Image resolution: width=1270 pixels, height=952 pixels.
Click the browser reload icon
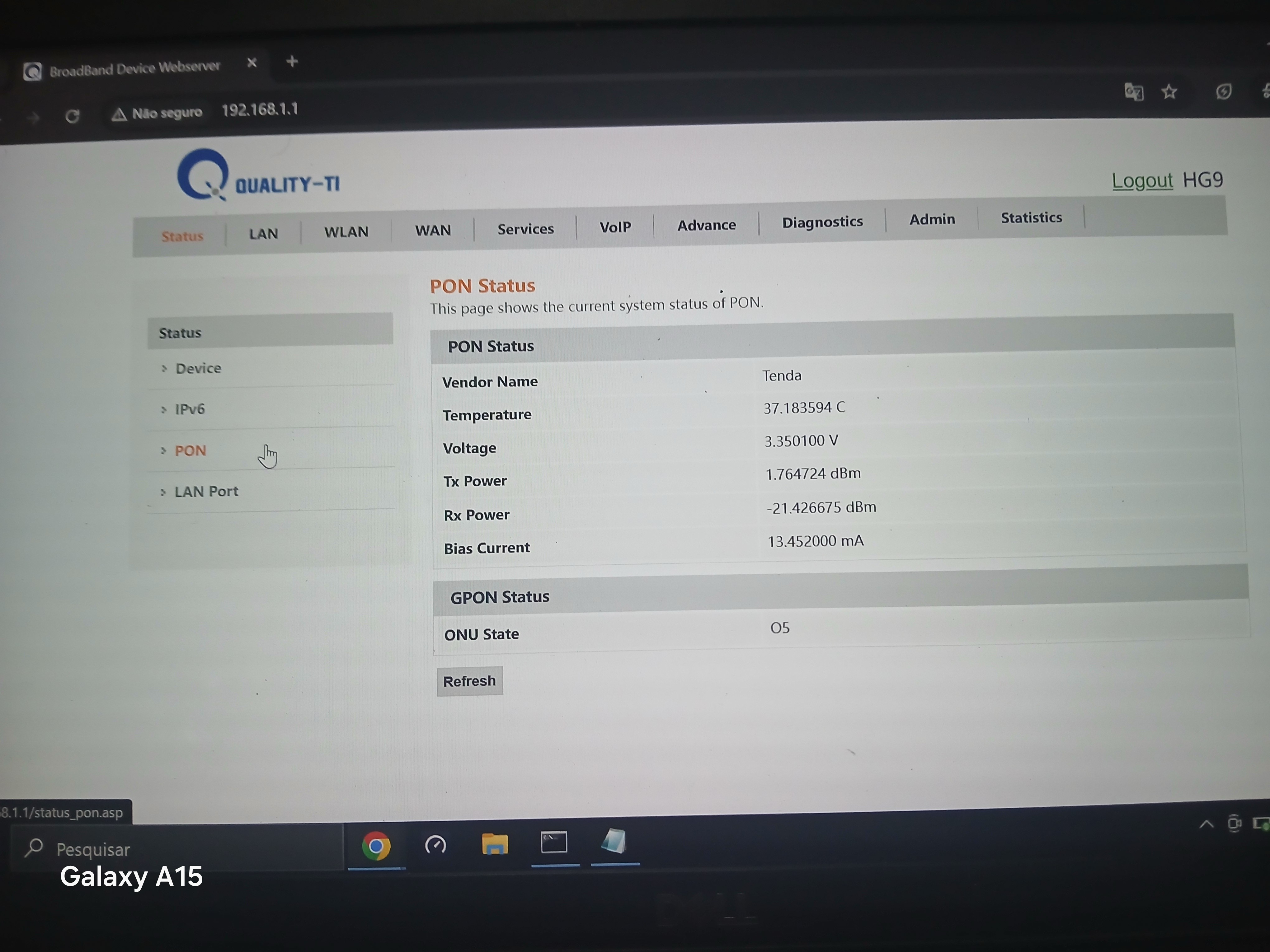72,116
